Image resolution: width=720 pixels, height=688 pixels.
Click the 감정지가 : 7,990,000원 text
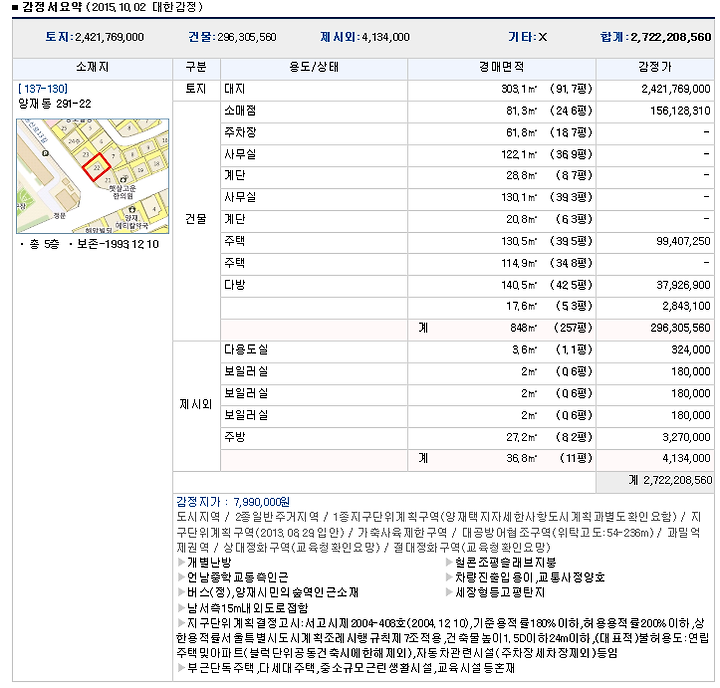tap(233, 502)
